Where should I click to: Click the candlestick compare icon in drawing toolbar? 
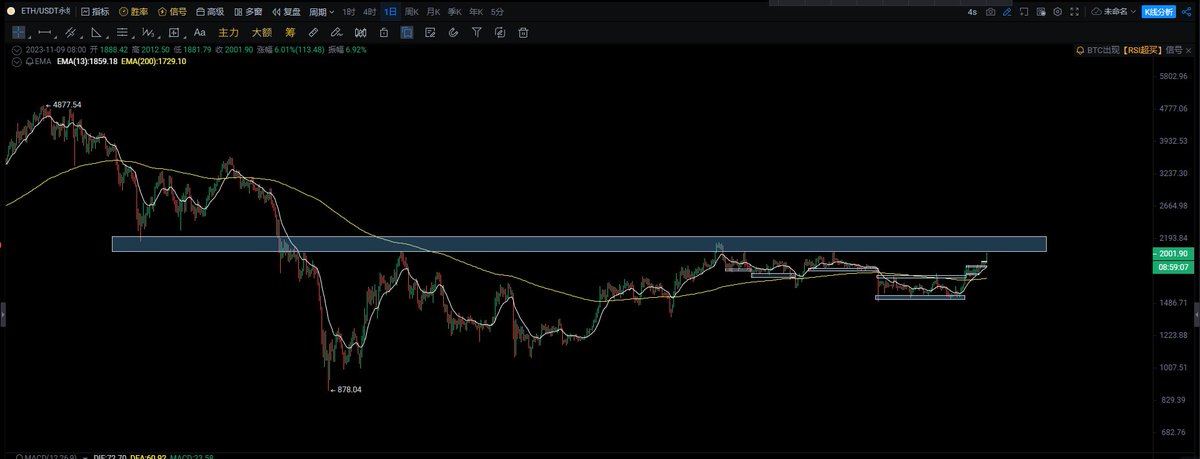tap(360, 33)
